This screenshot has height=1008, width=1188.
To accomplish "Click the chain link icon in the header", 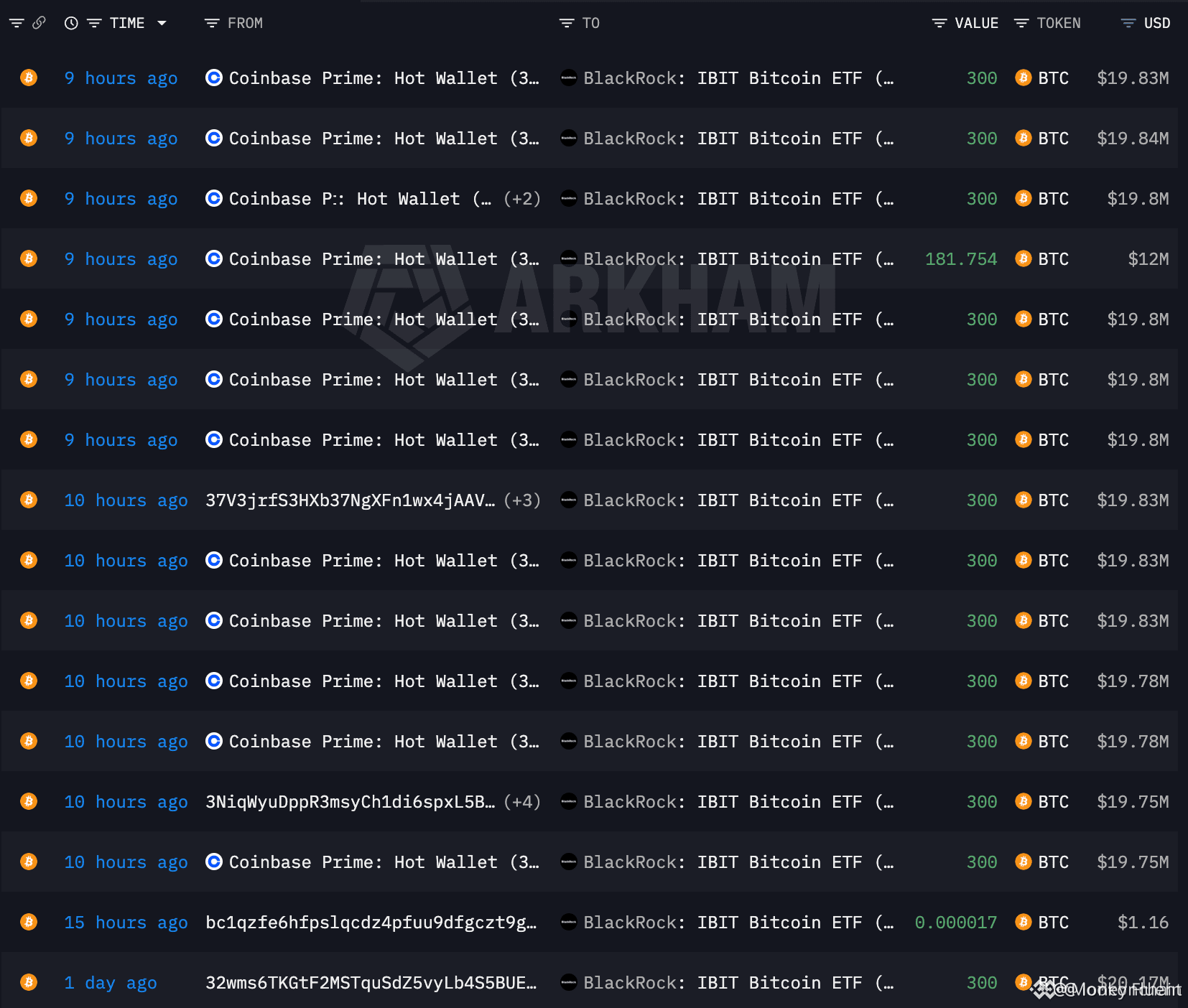I will pyautogui.click(x=39, y=23).
